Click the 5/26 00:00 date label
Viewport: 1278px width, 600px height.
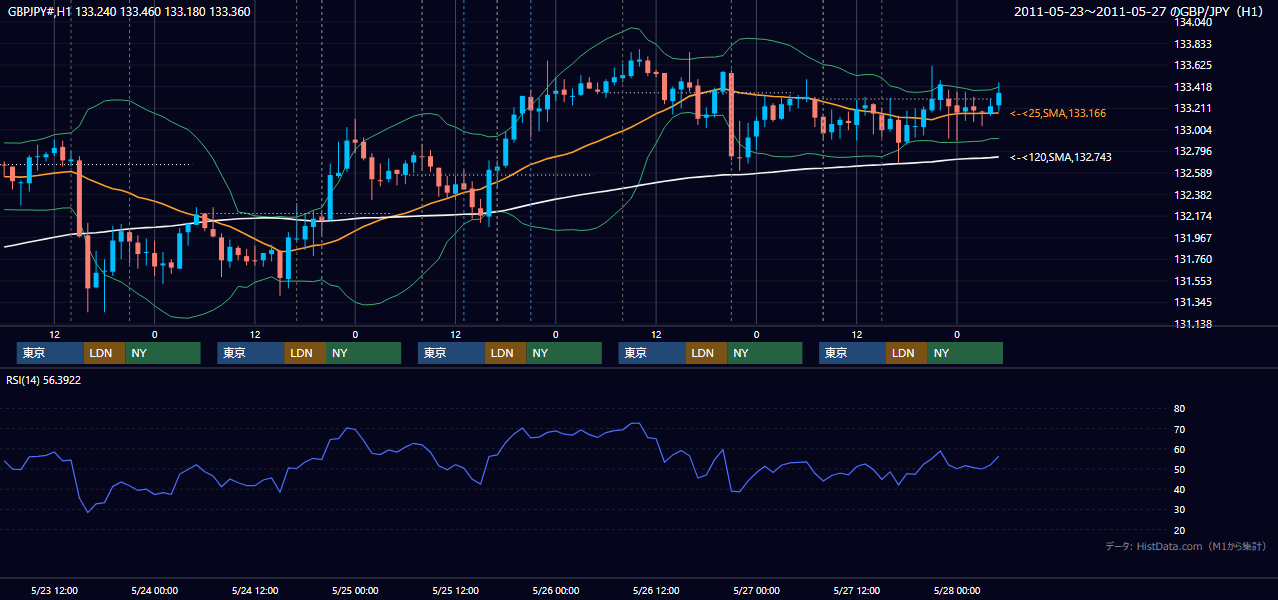[556, 590]
